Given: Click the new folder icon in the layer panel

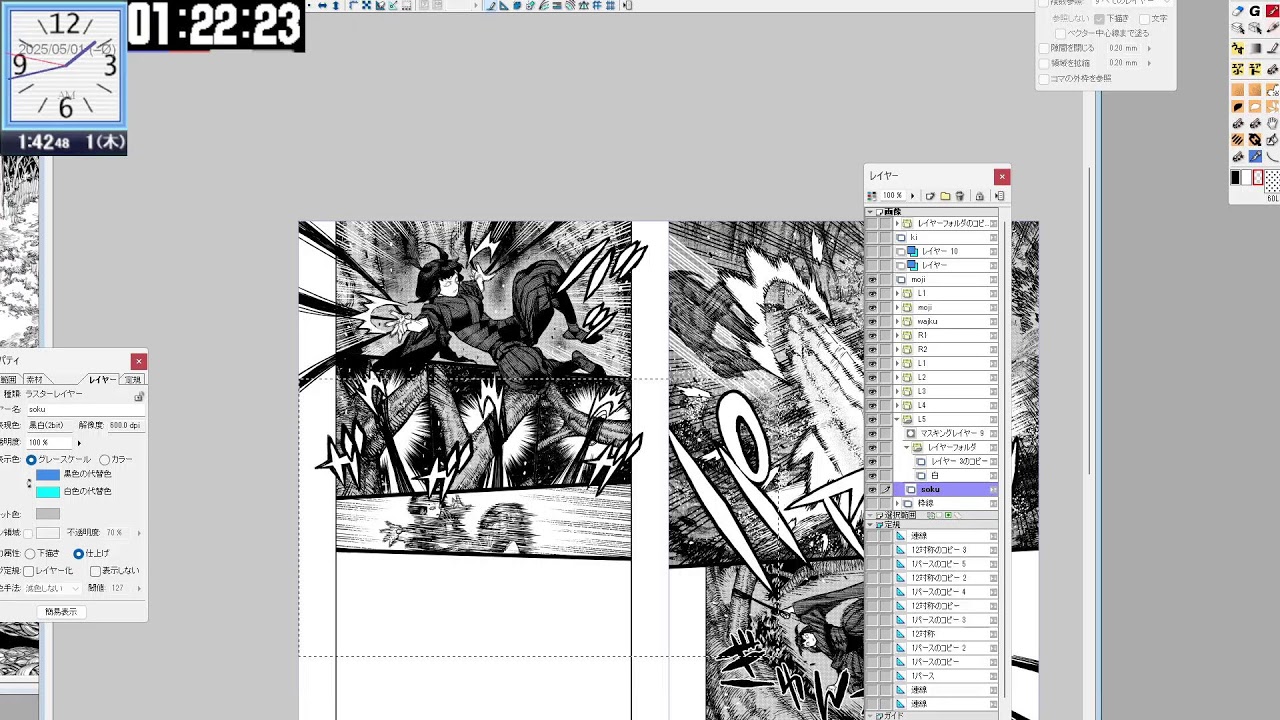Looking at the screenshot, I should [x=945, y=196].
